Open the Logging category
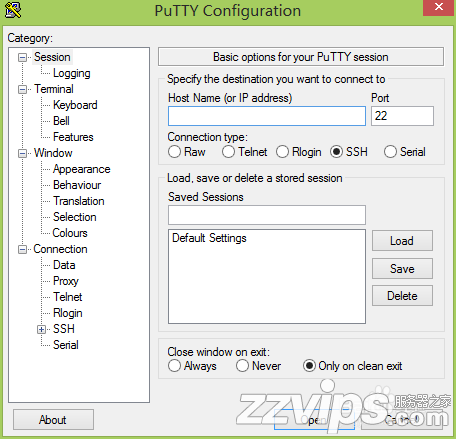This screenshot has width=456, height=439. click(x=72, y=73)
